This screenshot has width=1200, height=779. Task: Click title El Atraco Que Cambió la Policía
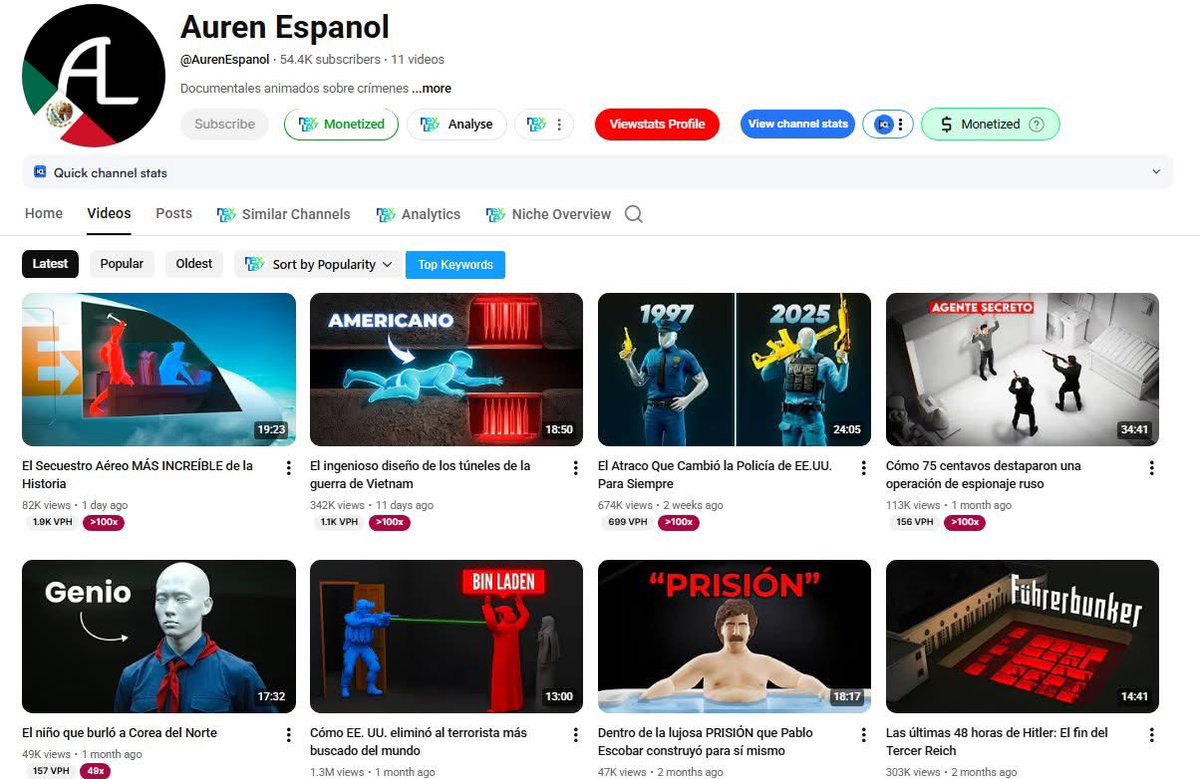pos(715,475)
